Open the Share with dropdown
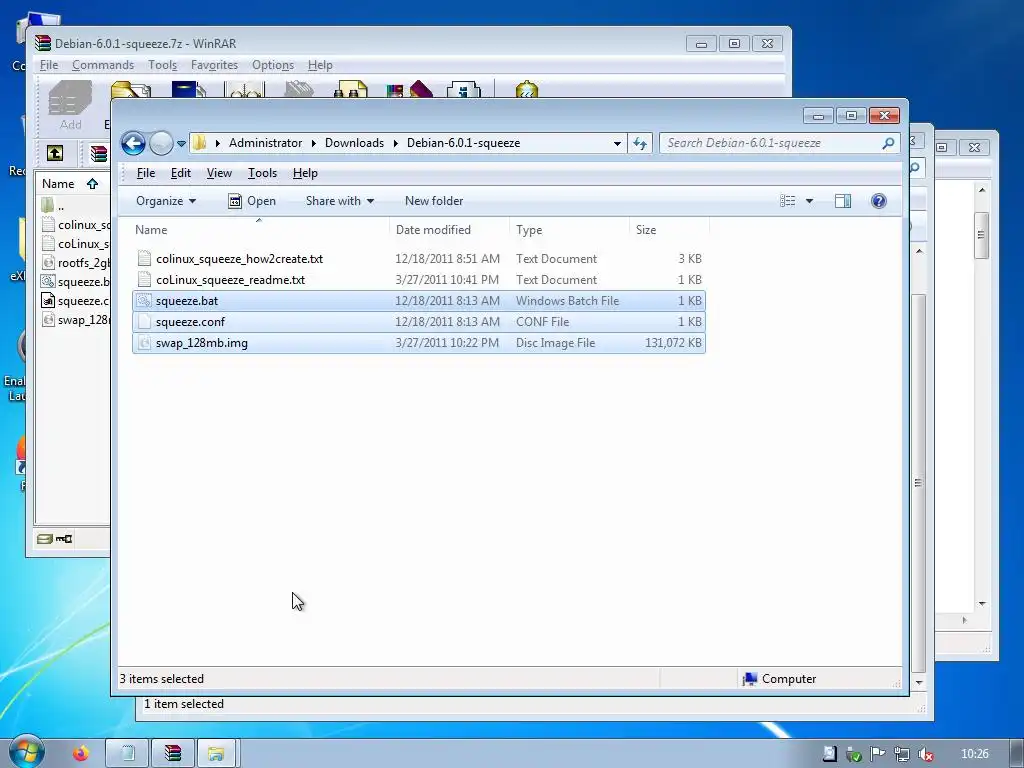 tap(340, 200)
